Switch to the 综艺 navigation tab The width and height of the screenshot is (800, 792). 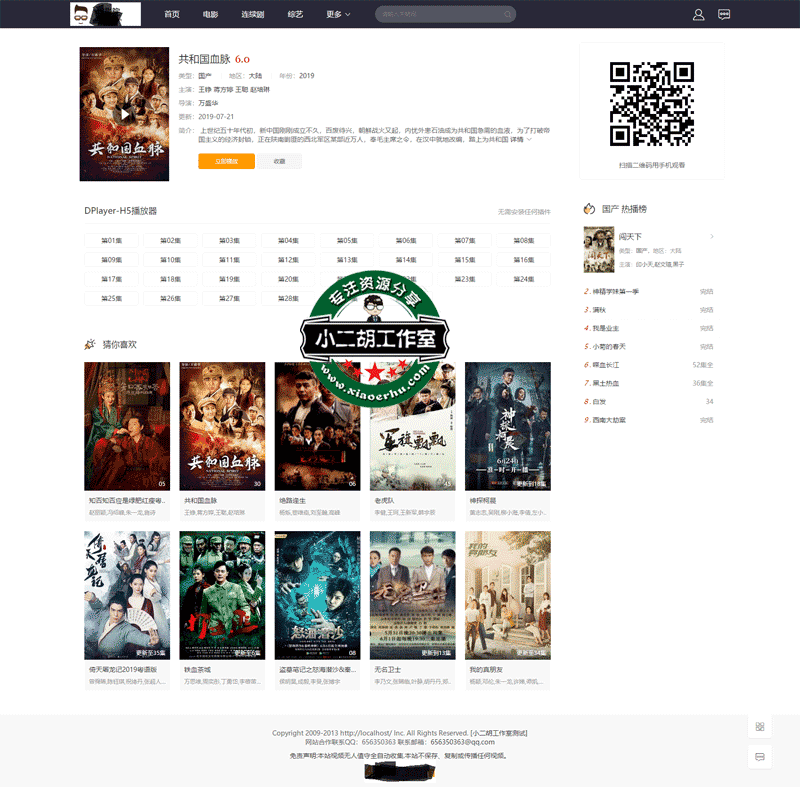click(295, 15)
